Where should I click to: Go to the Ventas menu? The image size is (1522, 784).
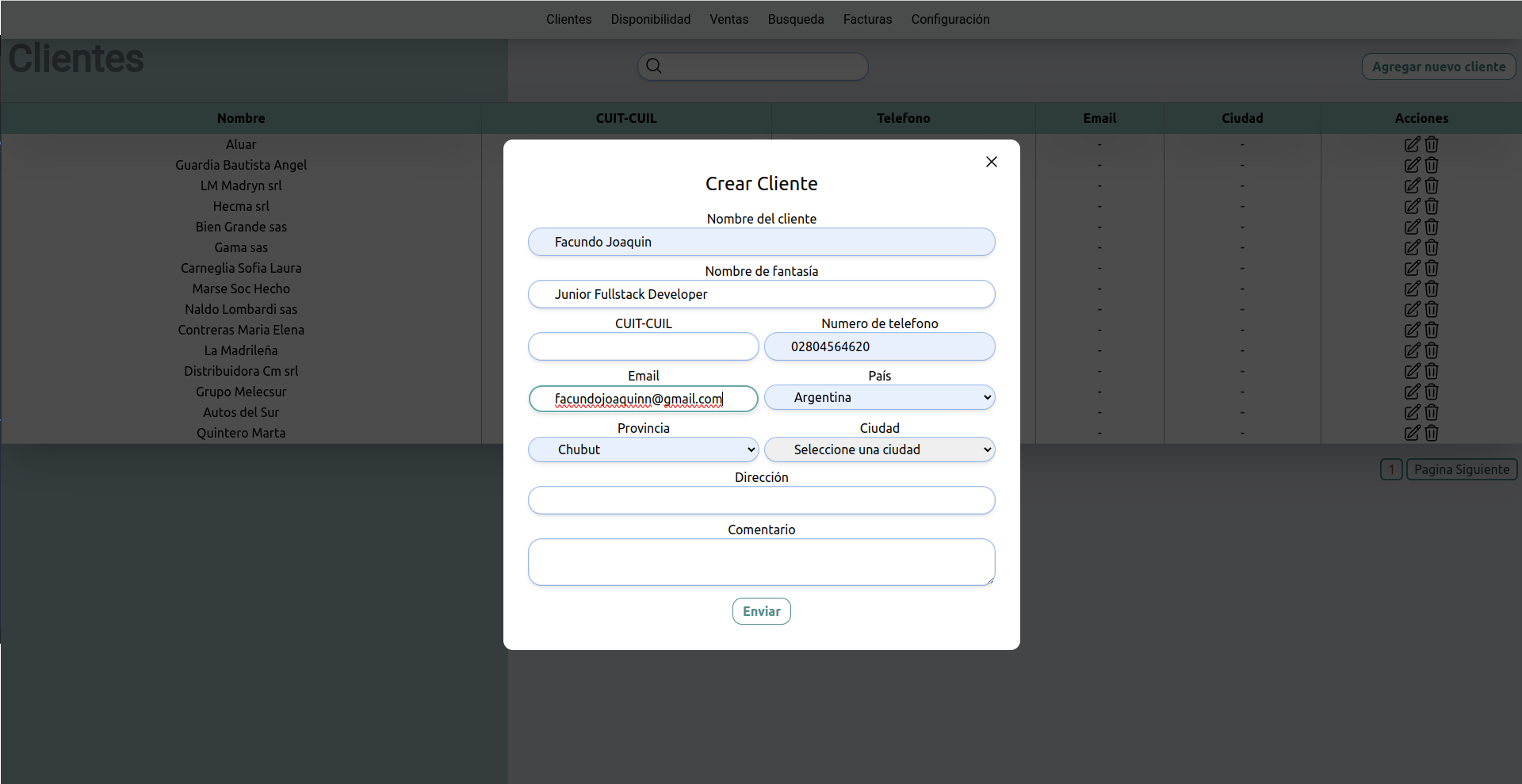729,19
